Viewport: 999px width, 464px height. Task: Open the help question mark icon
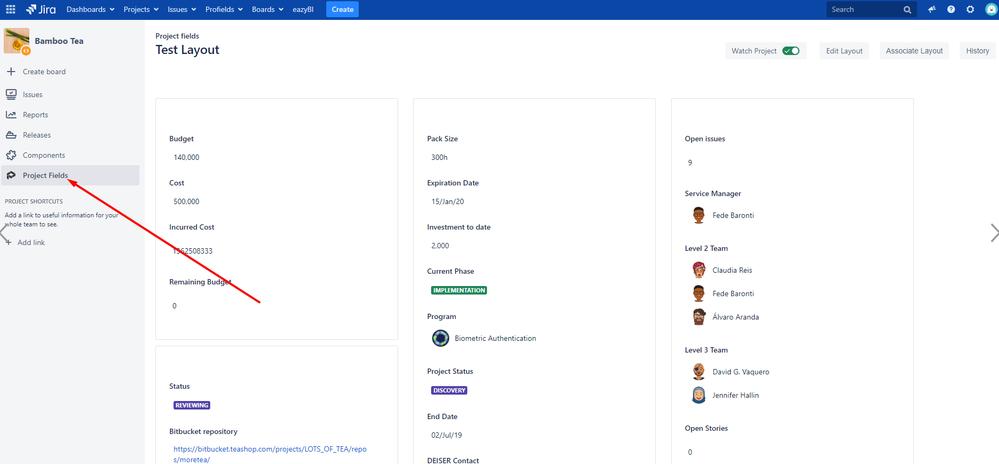point(951,10)
